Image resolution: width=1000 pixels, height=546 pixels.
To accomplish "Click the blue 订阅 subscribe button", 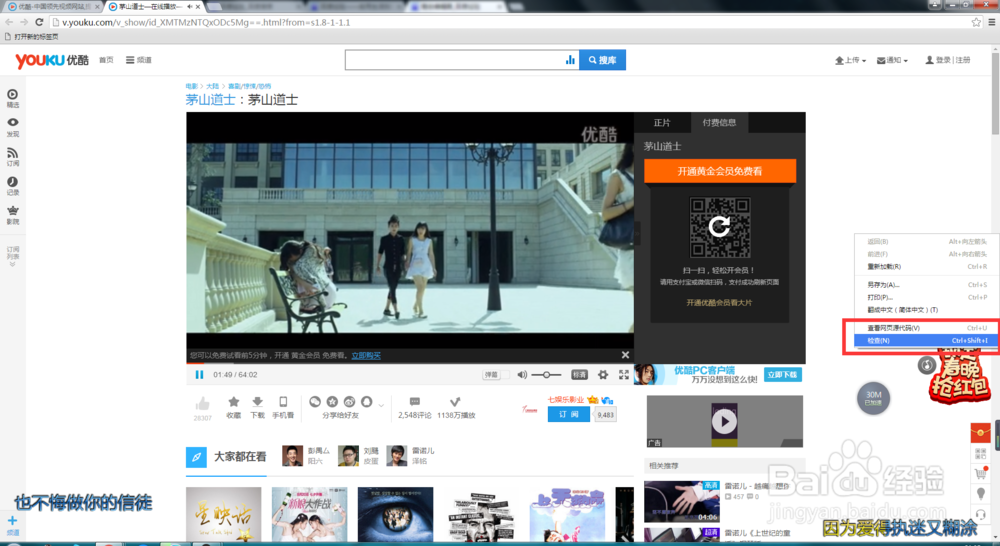I will click(568, 415).
